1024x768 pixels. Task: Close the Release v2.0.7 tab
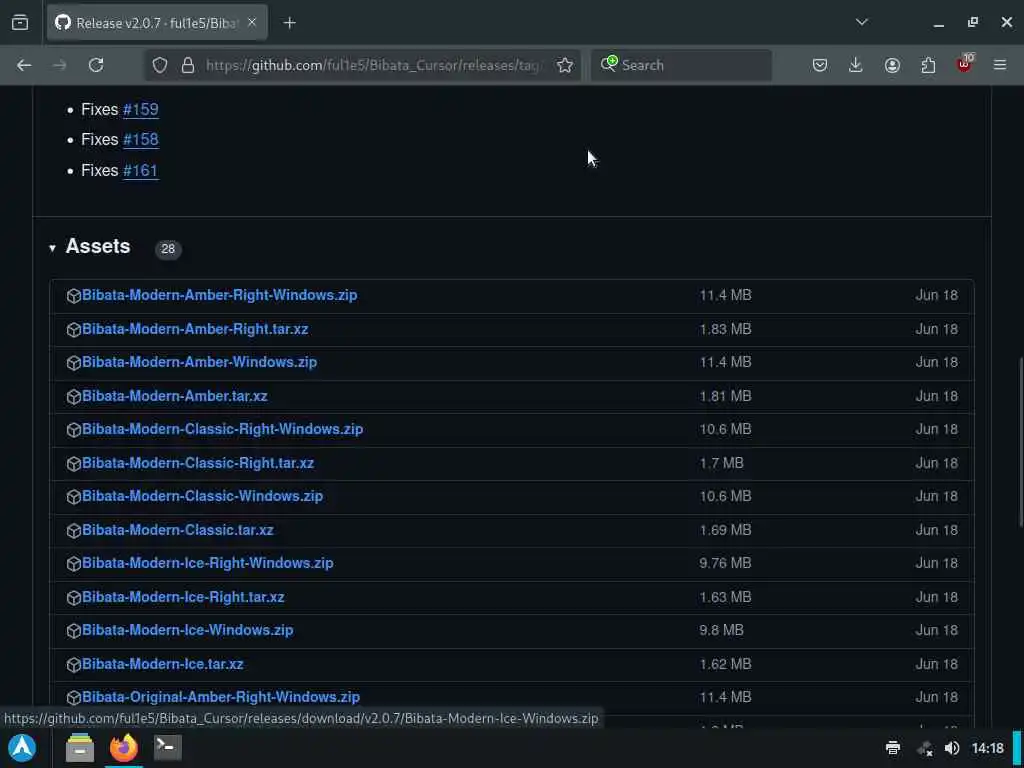click(x=252, y=22)
